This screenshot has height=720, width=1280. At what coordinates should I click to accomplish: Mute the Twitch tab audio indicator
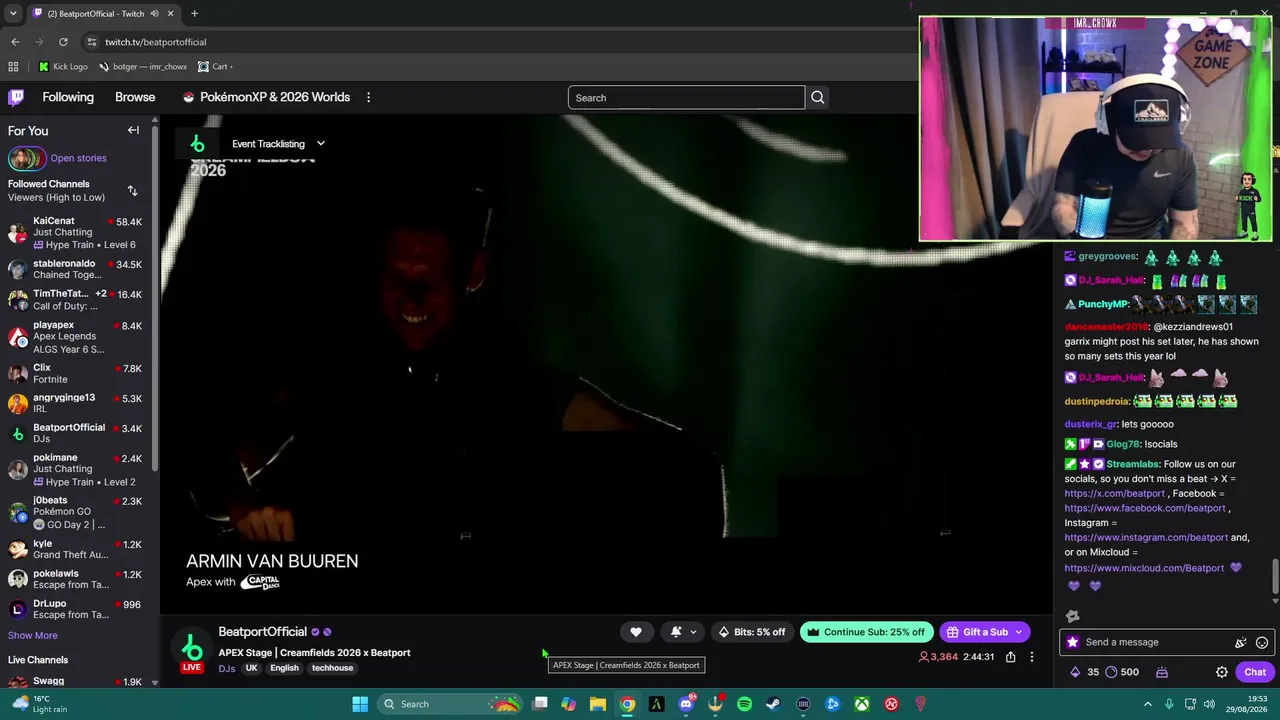(x=155, y=14)
